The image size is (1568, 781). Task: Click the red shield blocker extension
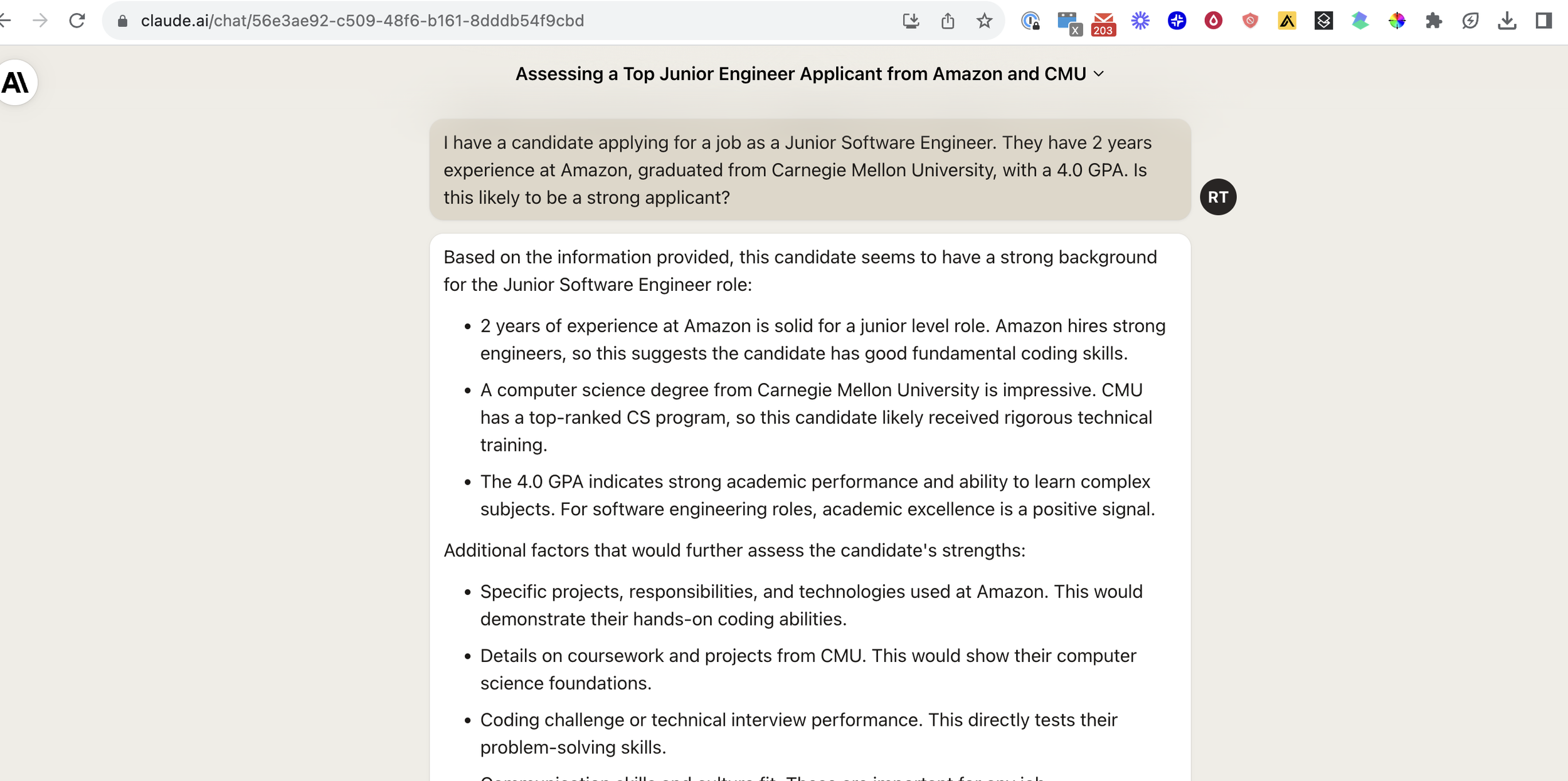1250,21
